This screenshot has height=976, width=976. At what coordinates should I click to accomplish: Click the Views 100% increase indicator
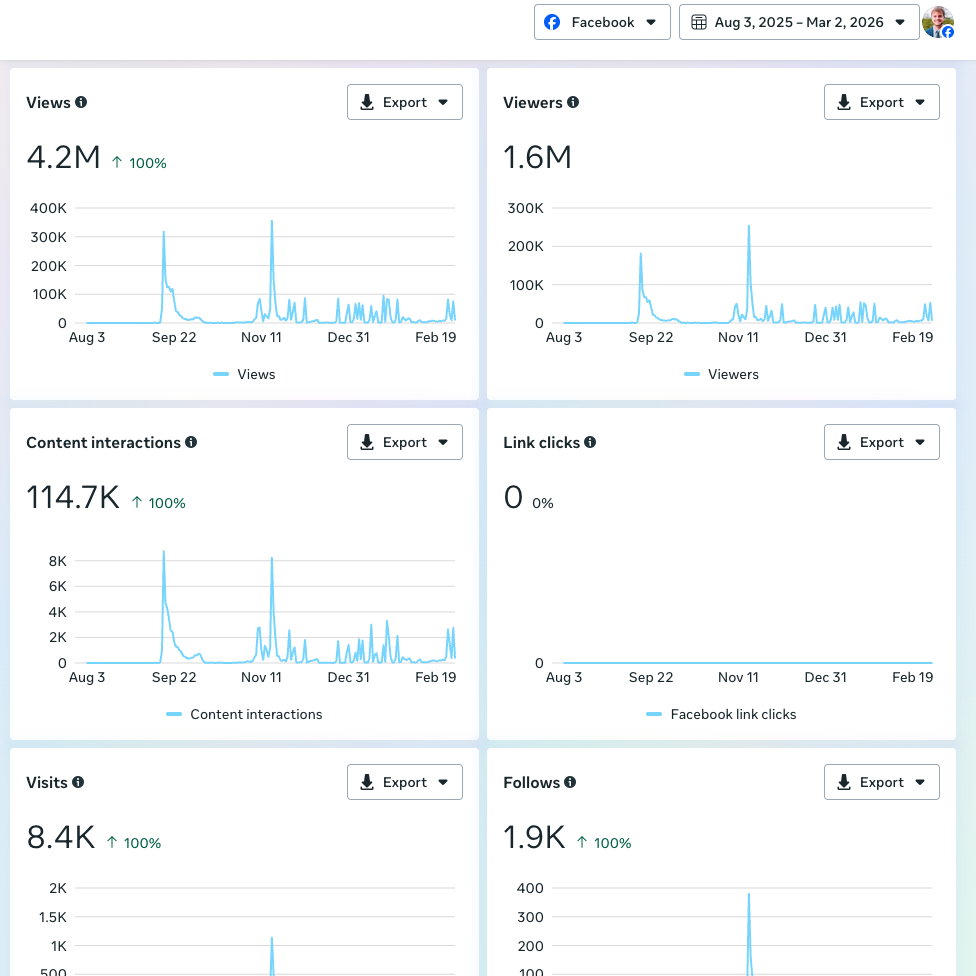click(139, 163)
